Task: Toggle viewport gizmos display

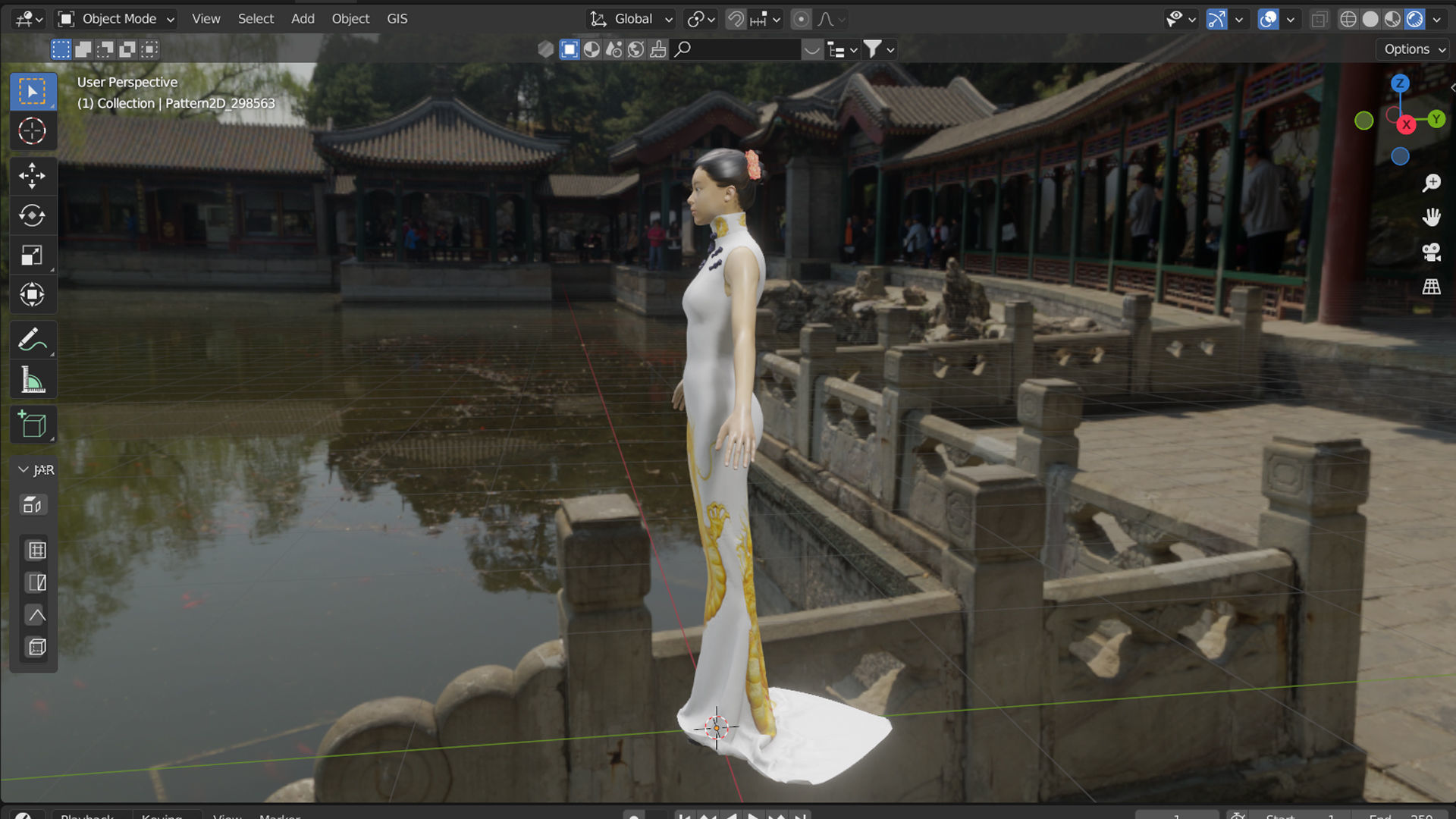Action: pos(1216,19)
